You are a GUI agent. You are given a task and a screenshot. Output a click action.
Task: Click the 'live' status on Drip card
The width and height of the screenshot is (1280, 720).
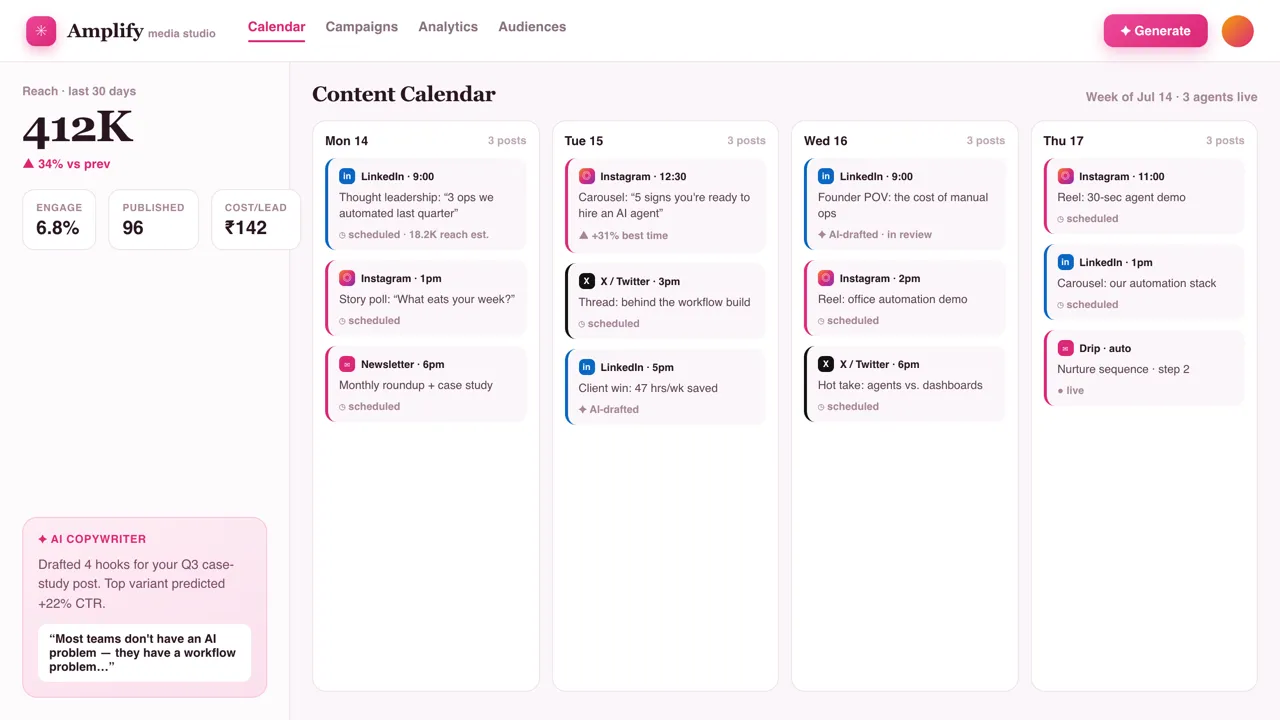coord(1071,391)
